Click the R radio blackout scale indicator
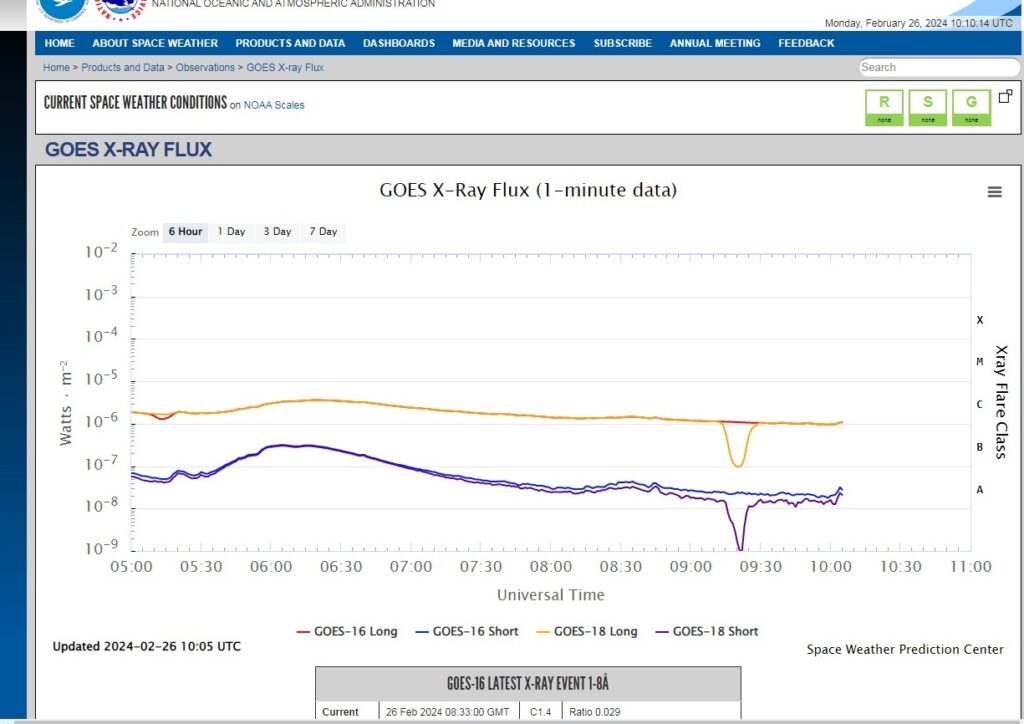Viewport: 1024px width, 724px height. tap(884, 108)
